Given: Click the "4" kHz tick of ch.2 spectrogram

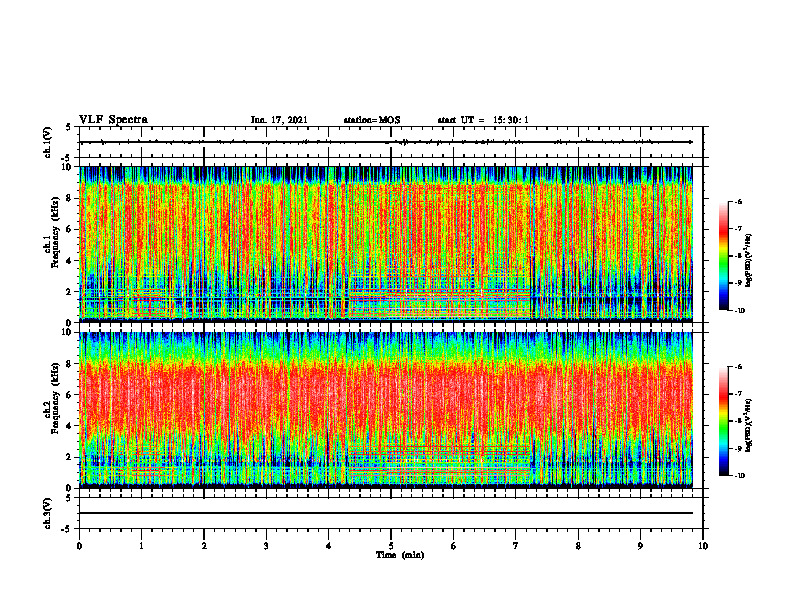Looking at the screenshot, I should click(70, 426).
